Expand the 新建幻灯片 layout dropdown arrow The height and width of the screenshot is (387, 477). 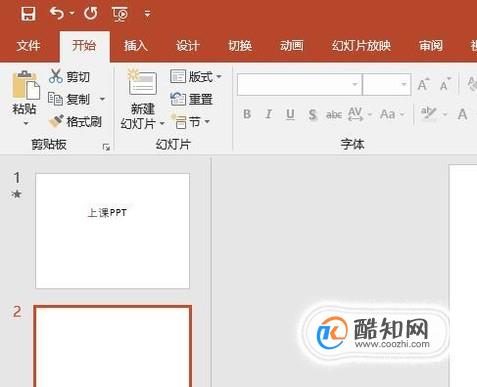coord(162,124)
